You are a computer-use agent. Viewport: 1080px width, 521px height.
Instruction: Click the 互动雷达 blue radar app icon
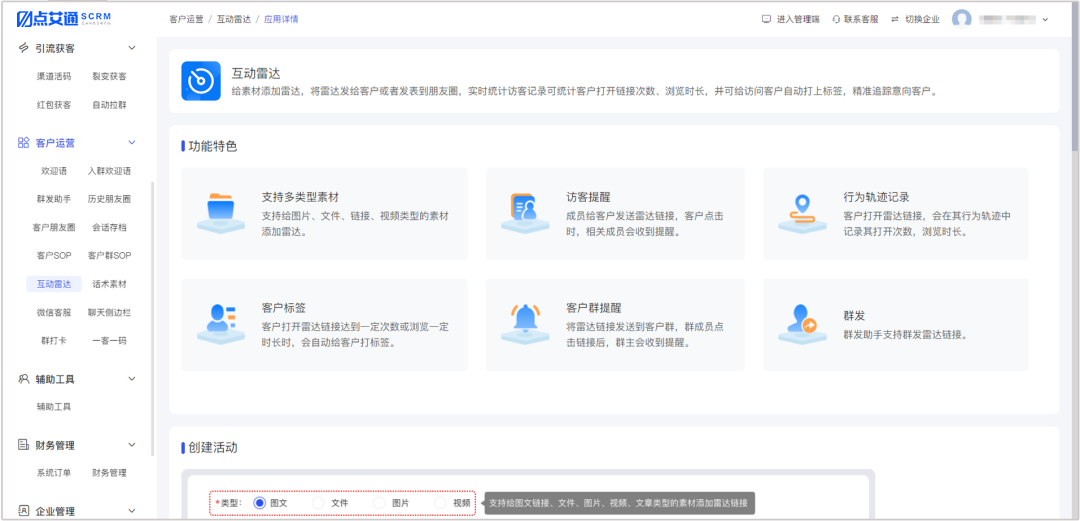click(201, 81)
